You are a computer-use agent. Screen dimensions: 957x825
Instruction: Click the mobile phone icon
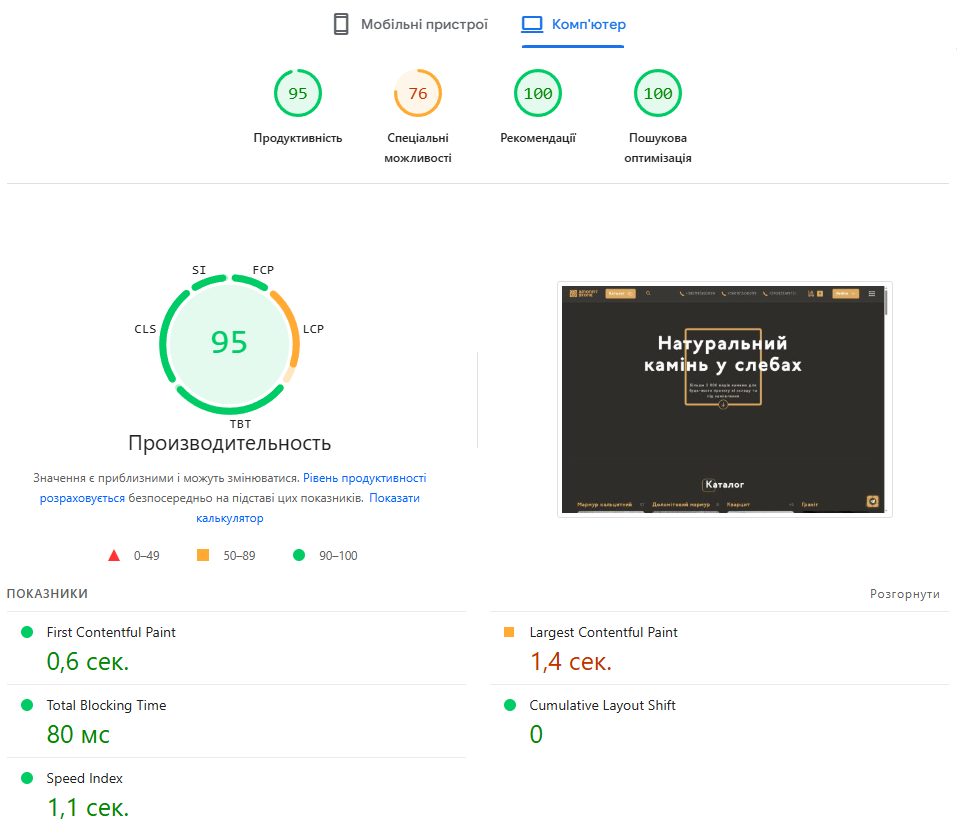341,24
